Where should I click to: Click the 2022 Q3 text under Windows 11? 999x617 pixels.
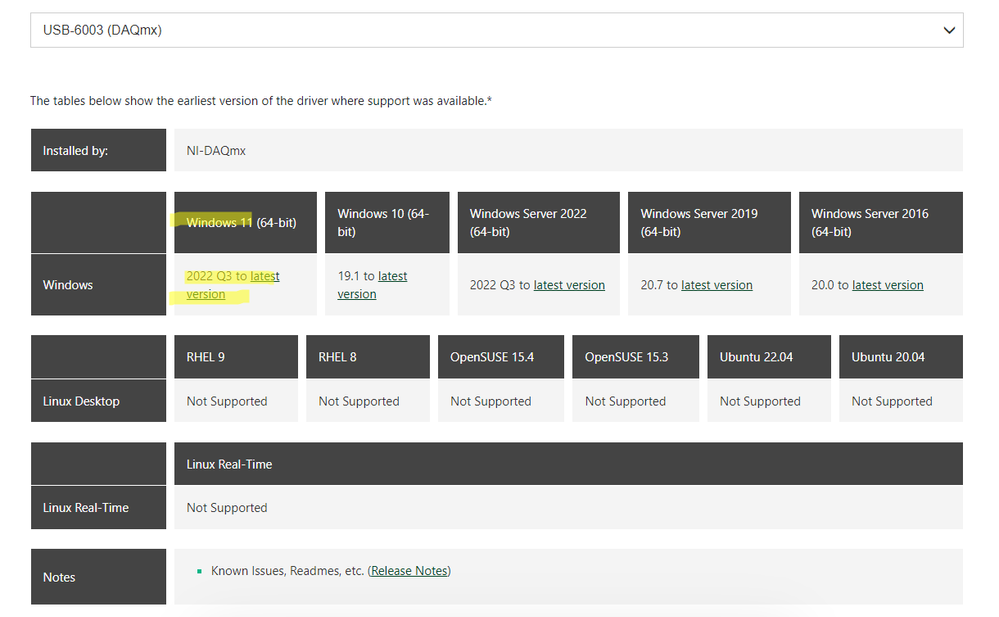point(209,276)
